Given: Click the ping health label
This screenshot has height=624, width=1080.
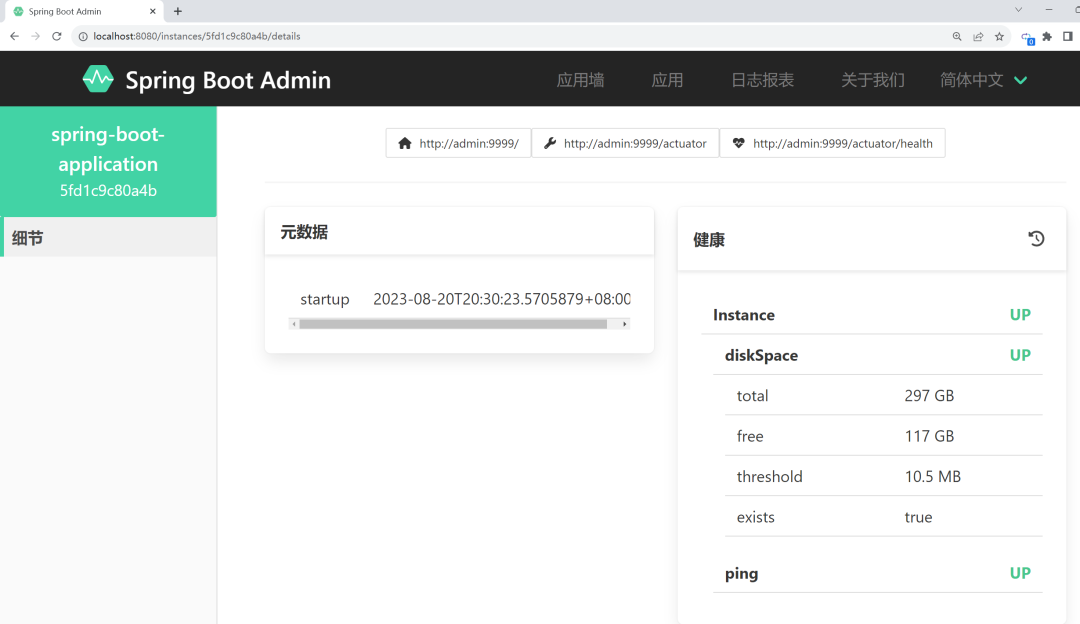Looking at the screenshot, I should (x=741, y=574).
